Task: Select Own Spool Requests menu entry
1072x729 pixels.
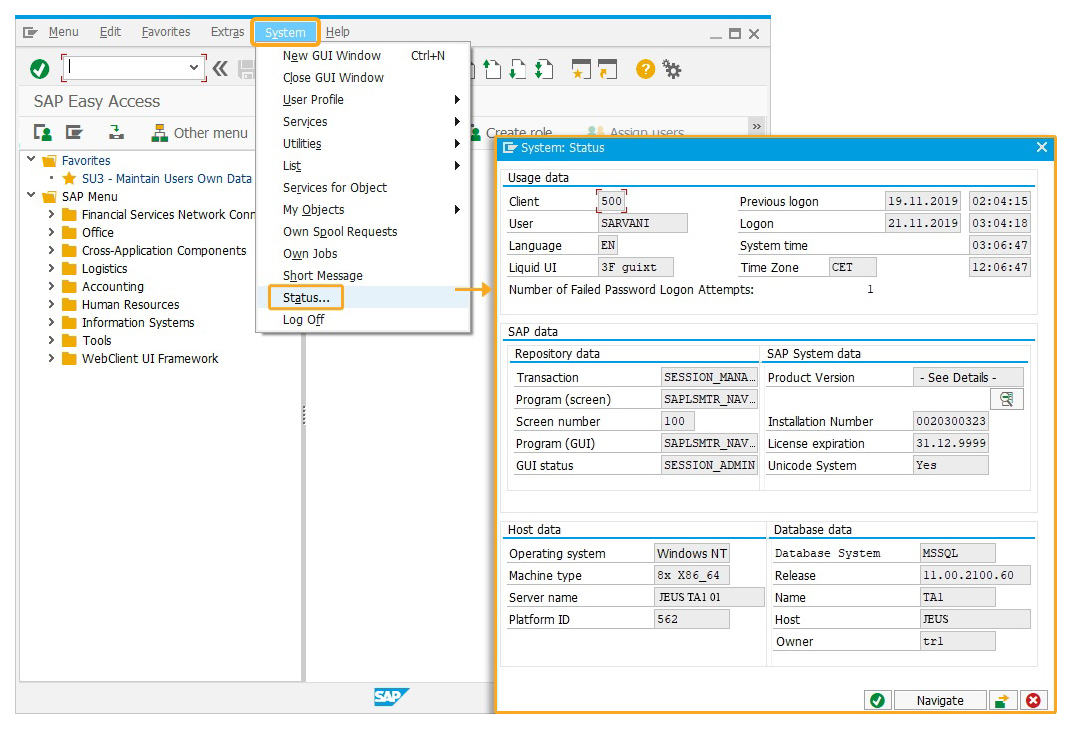Action: click(363, 232)
